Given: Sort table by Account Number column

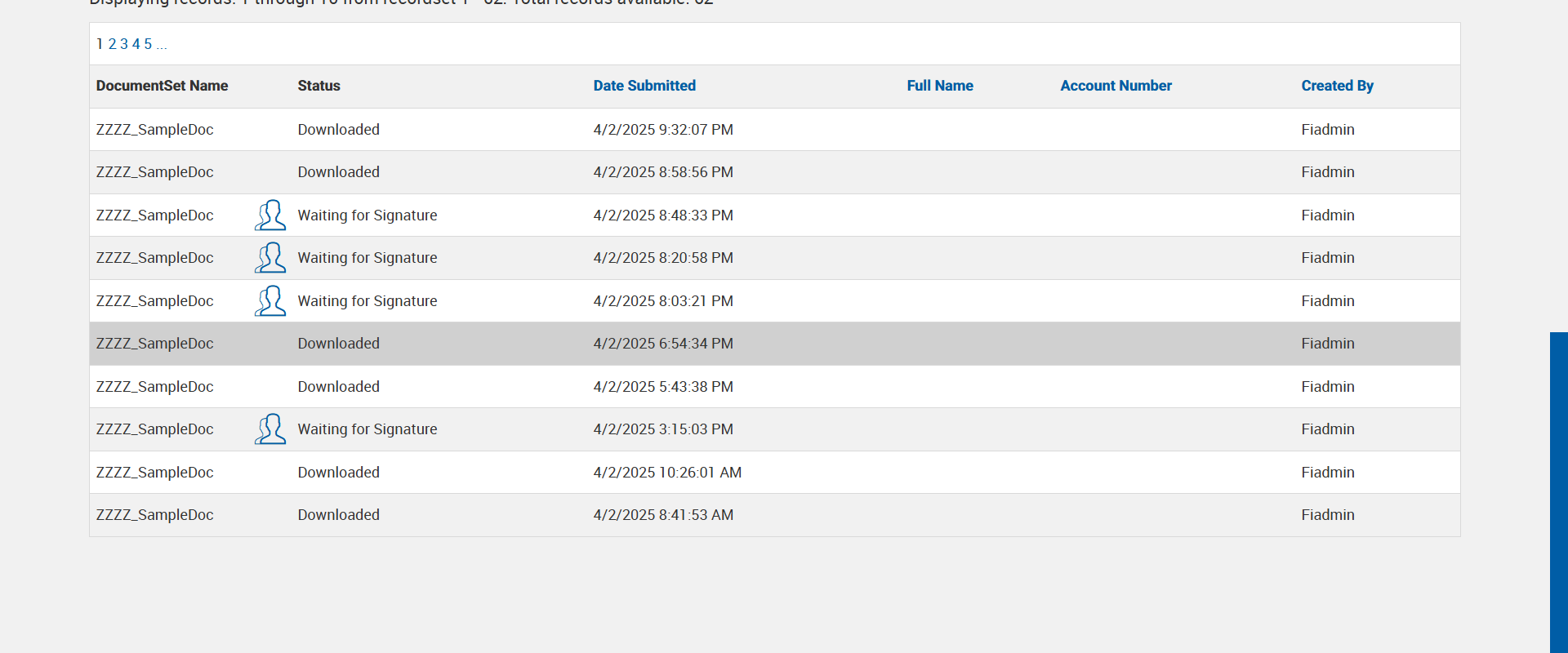Looking at the screenshot, I should click(1116, 86).
